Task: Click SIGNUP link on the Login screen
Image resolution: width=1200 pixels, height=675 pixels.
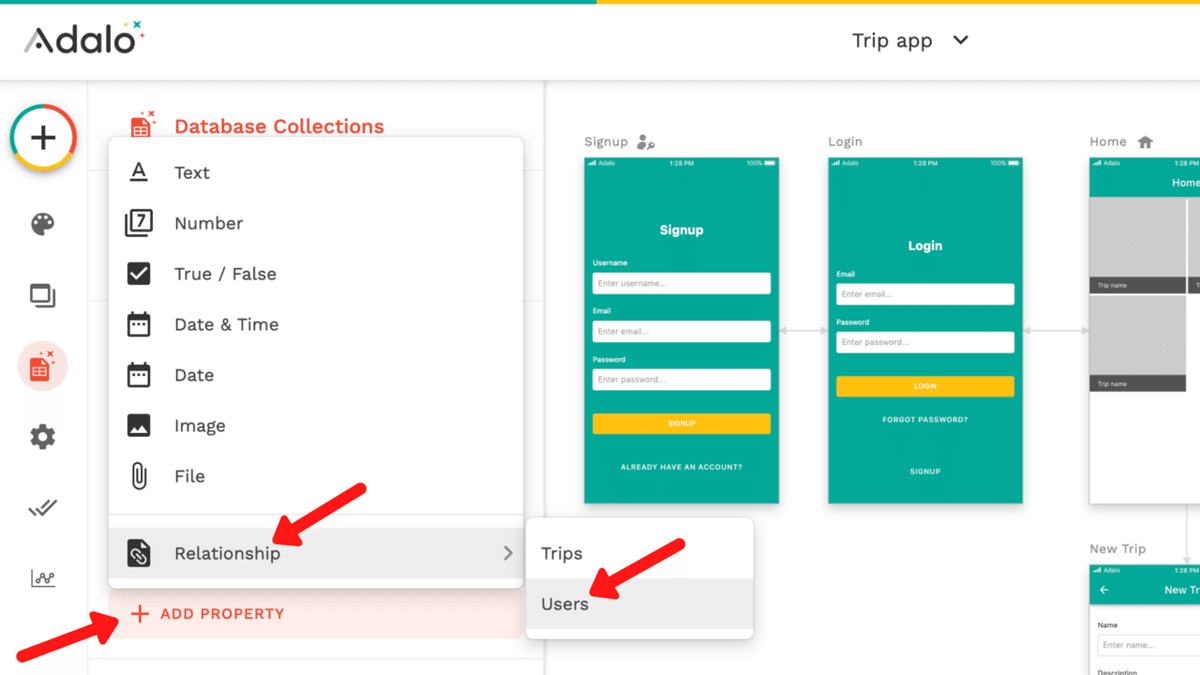Action: click(x=925, y=471)
